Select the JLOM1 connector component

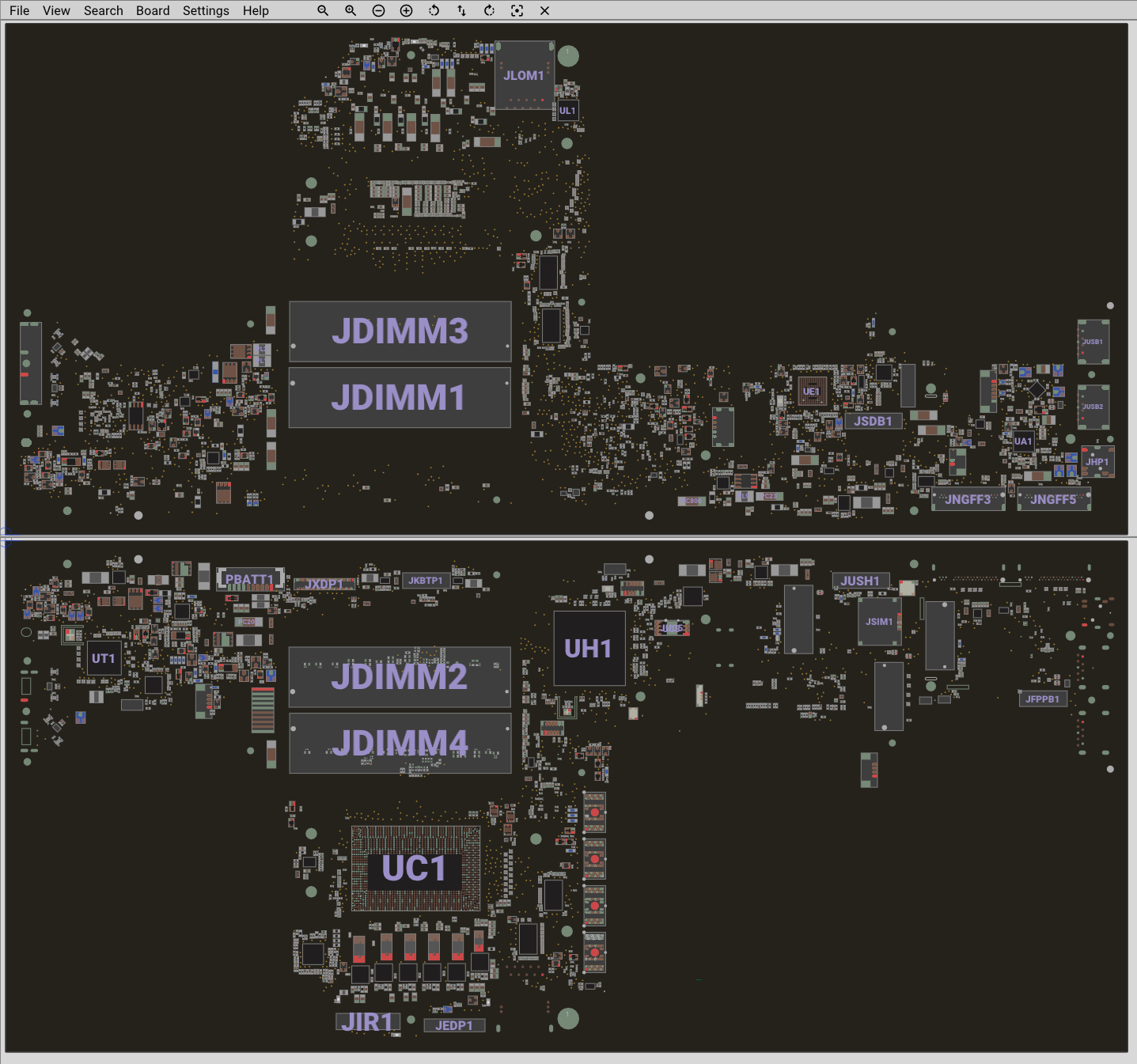point(524,76)
